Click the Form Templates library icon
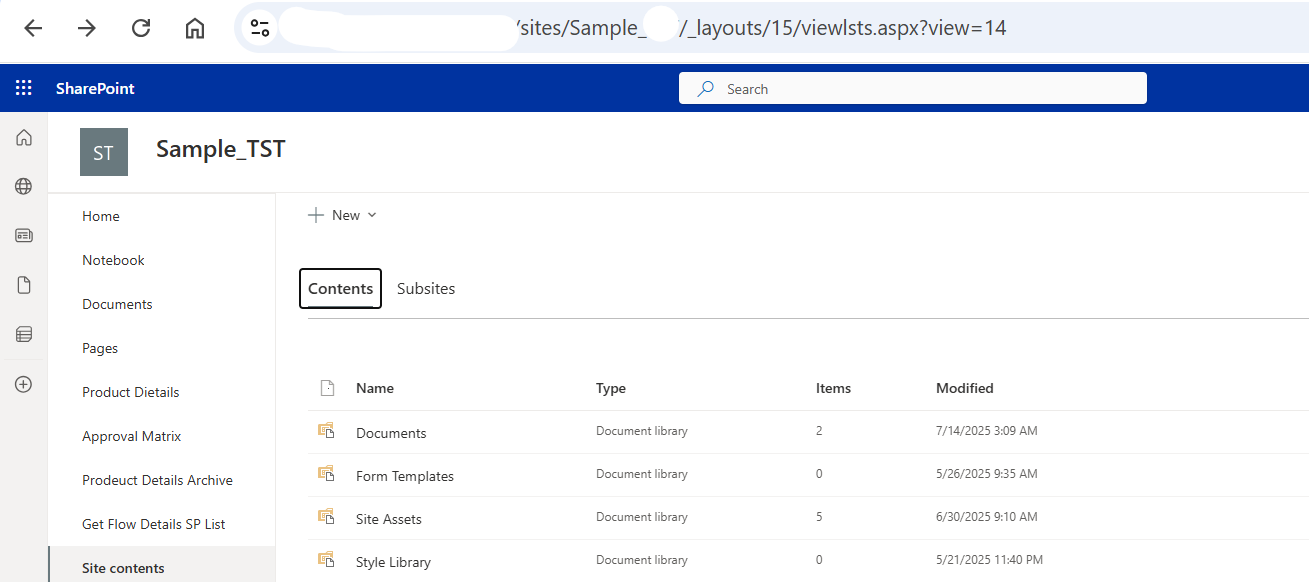The height and width of the screenshot is (582, 1309). (325, 474)
